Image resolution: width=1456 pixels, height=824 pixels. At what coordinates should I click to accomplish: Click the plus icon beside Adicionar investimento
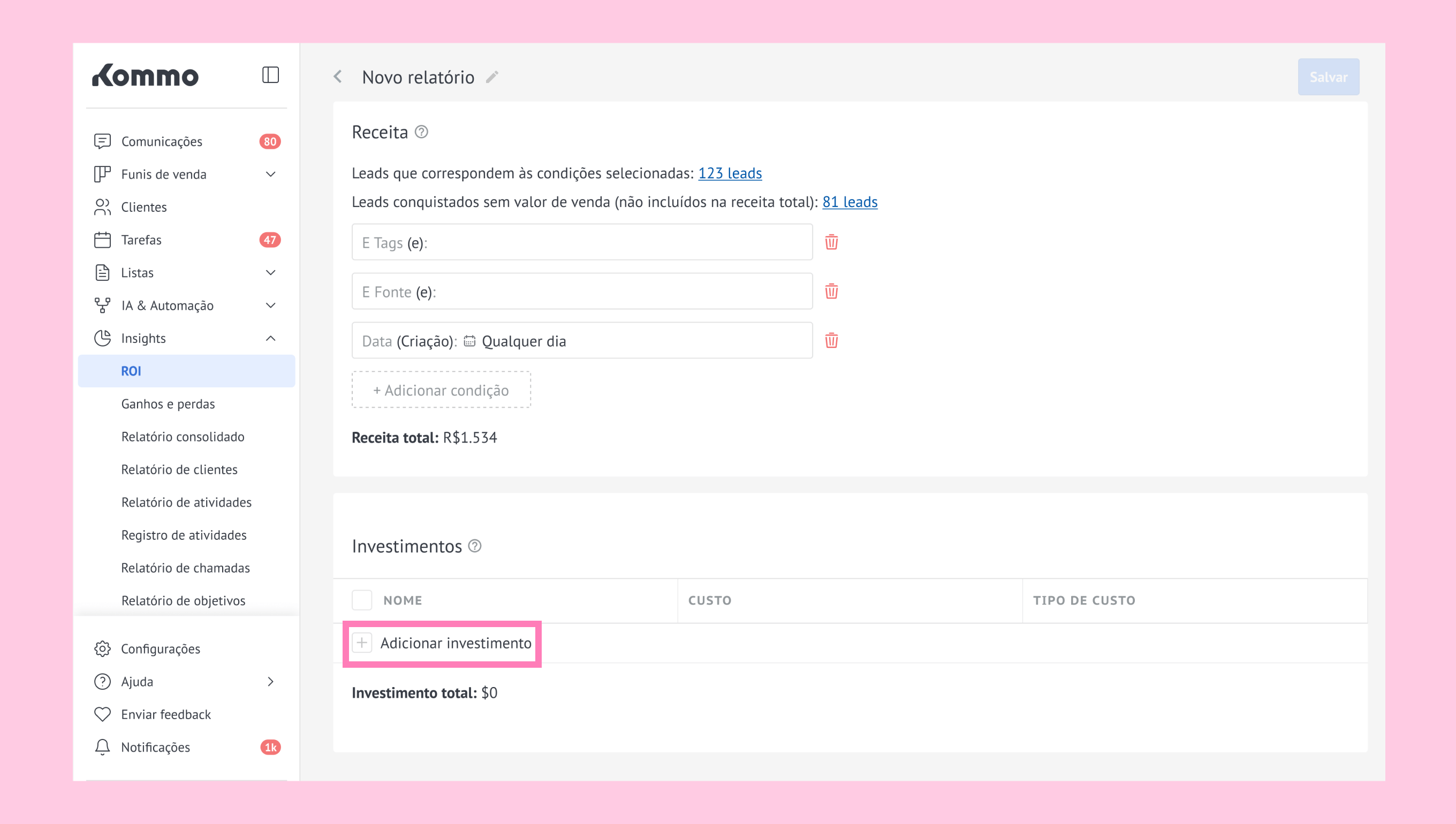click(362, 643)
